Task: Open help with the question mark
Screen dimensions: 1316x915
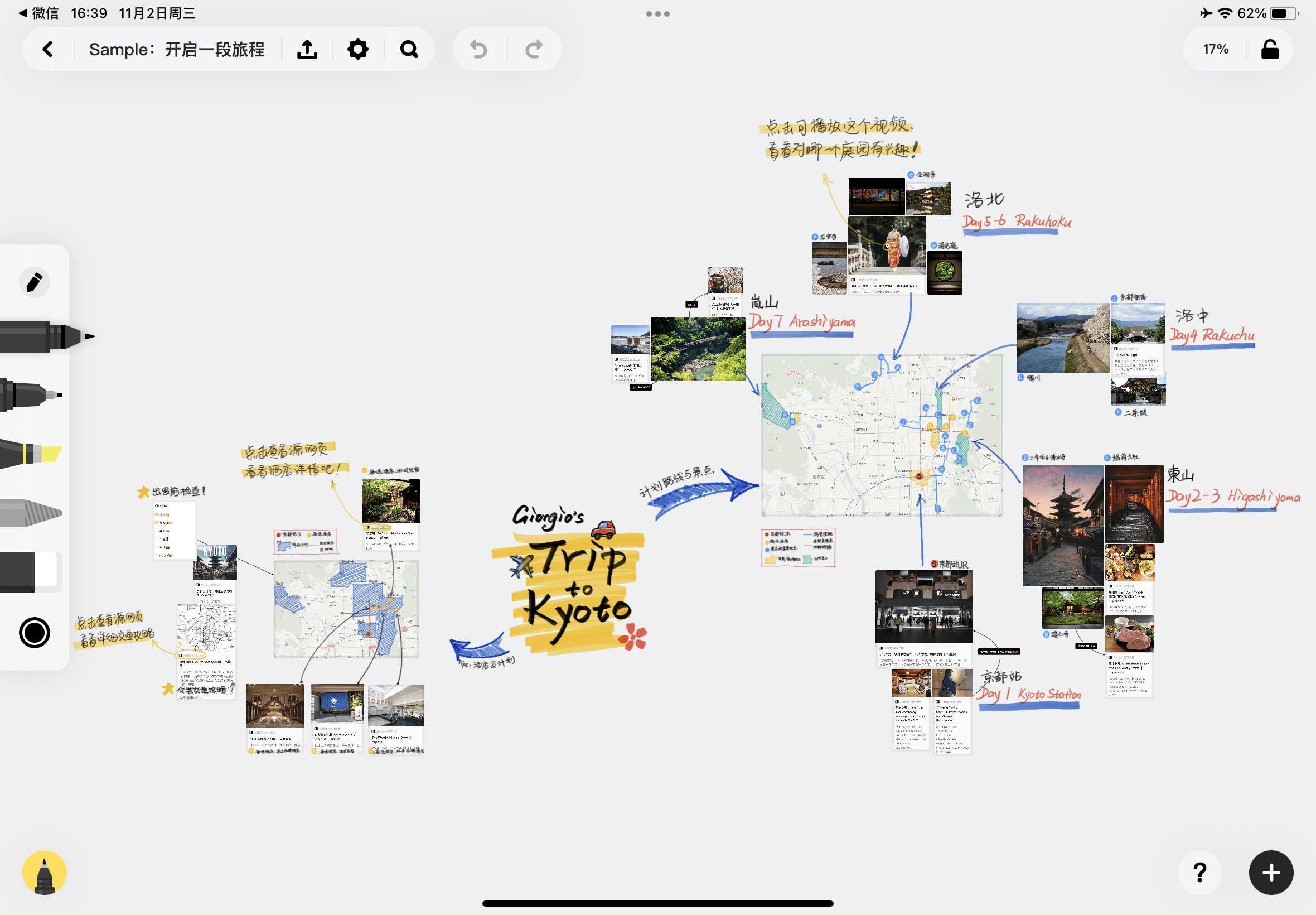Action: click(x=1199, y=873)
